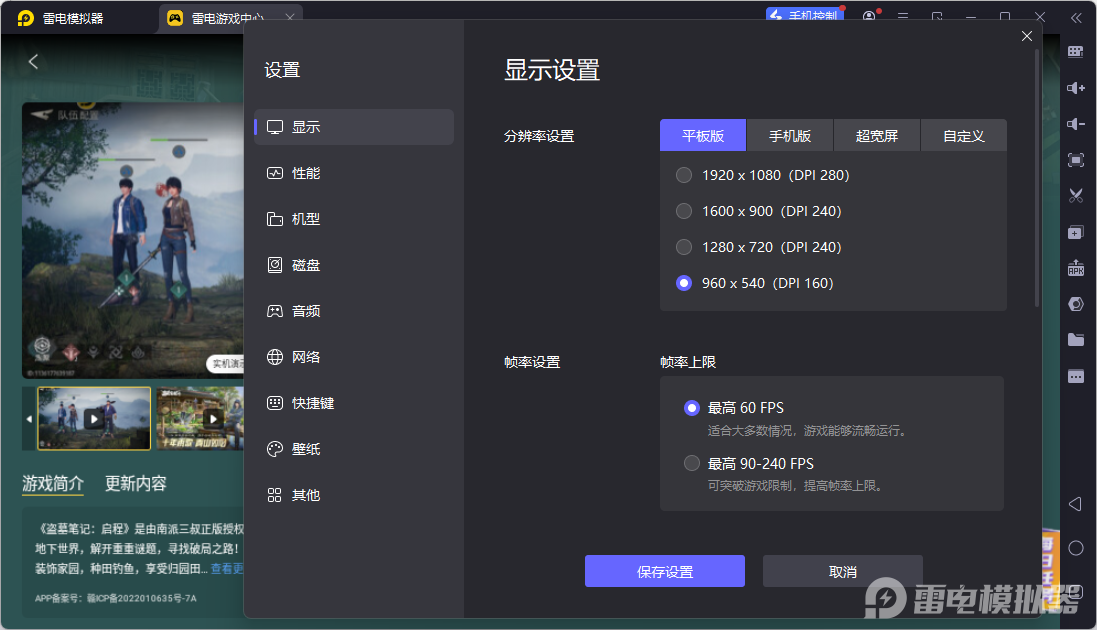Play the game preview video thumbnail
The height and width of the screenshot is (630, 1097).
click(93, 418)
